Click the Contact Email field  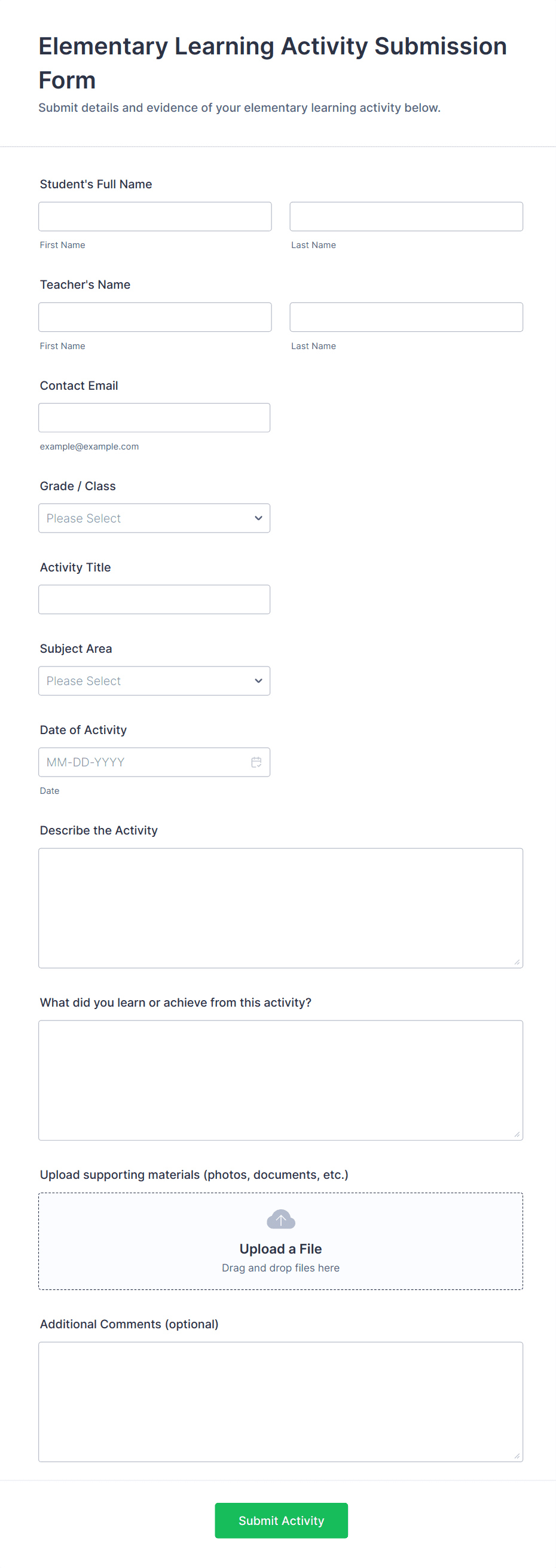coord(154,418)
